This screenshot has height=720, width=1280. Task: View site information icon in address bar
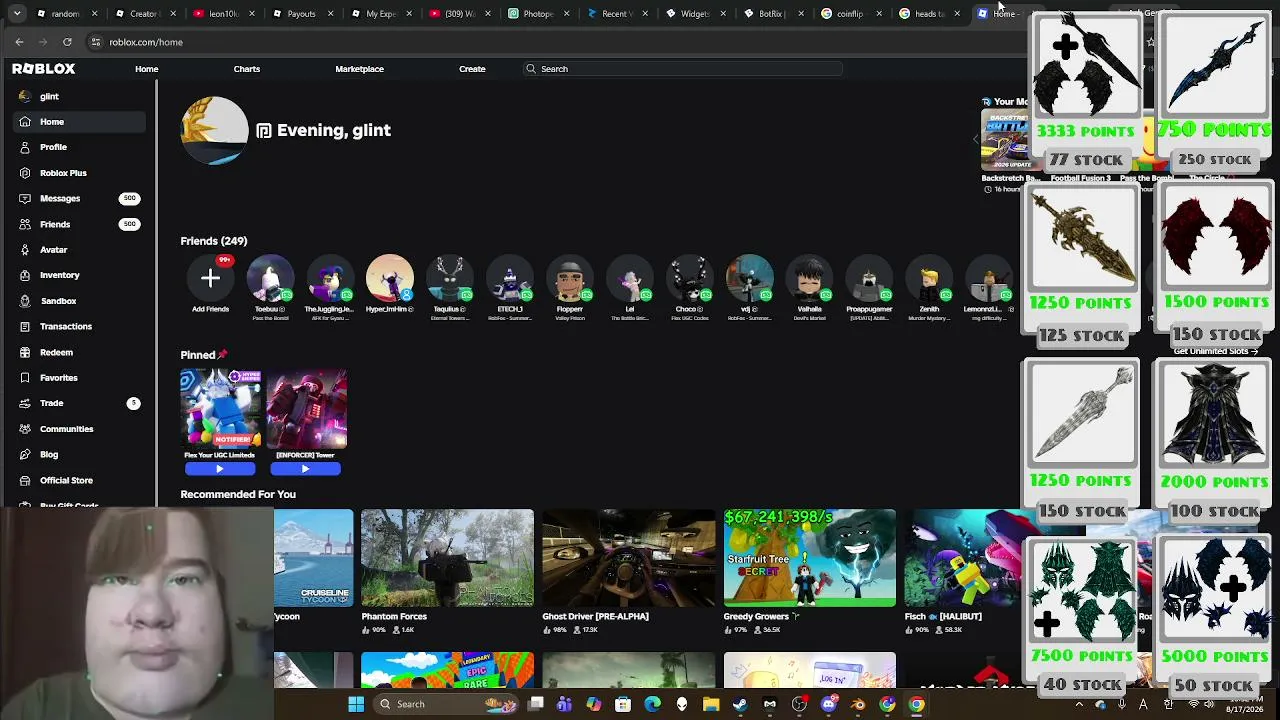[96, 42]
